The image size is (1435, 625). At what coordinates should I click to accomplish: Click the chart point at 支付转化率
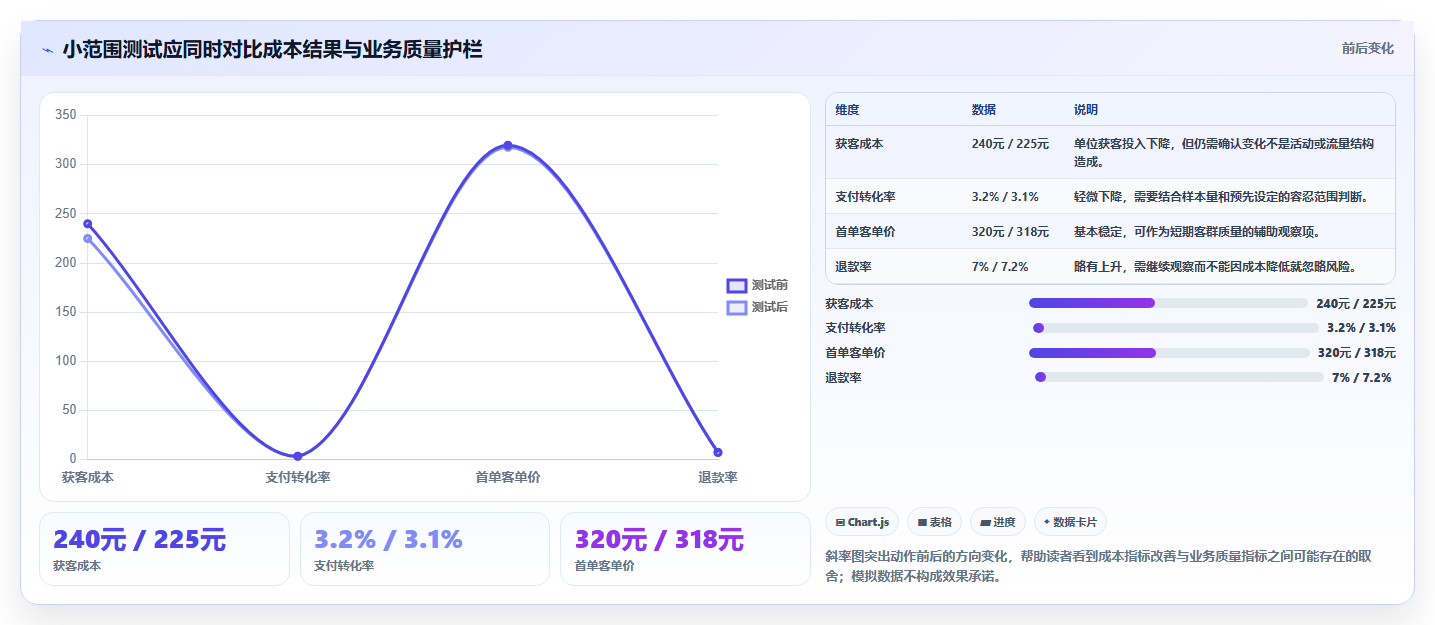click(x=298, y=456)
